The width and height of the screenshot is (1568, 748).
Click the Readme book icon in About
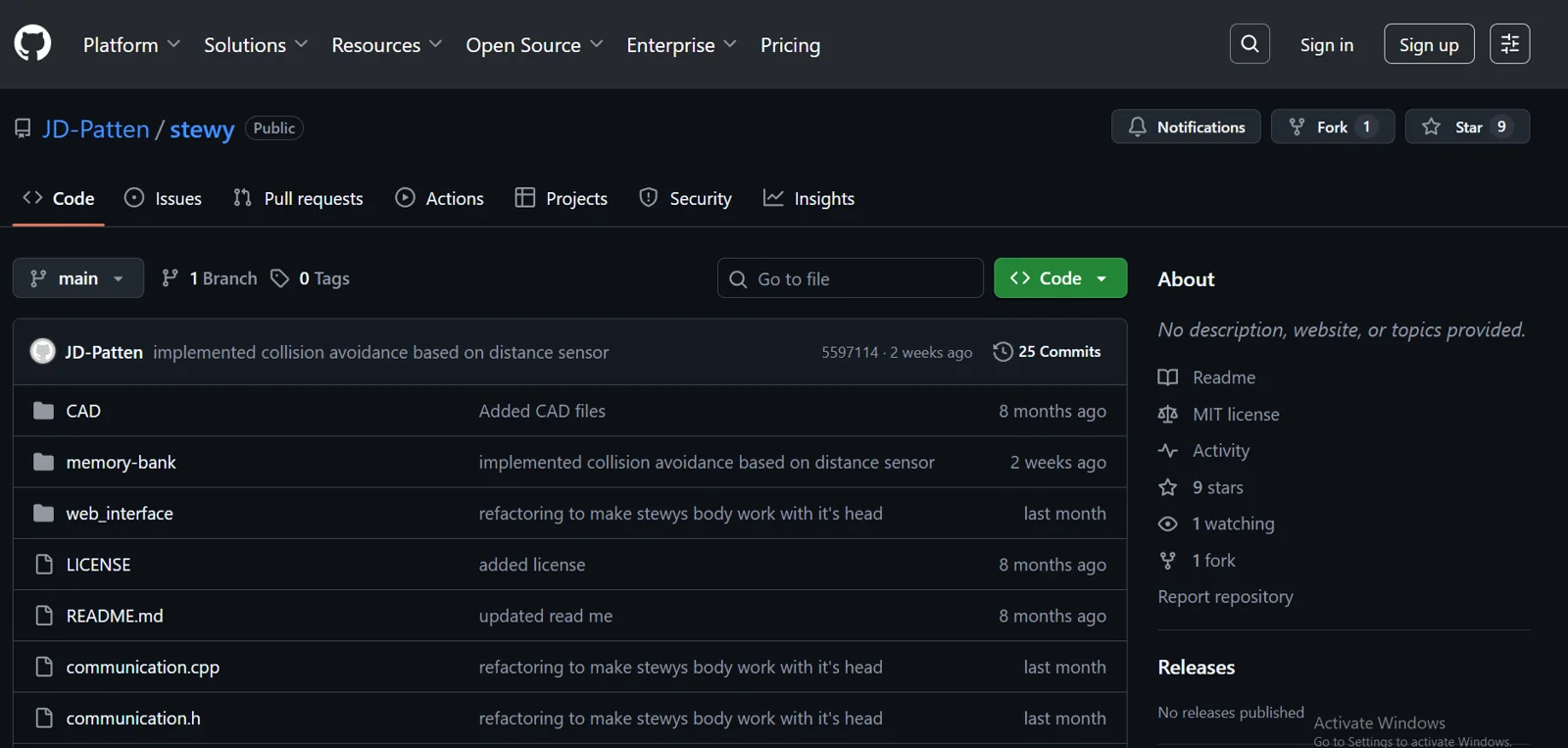point(1167,377)
